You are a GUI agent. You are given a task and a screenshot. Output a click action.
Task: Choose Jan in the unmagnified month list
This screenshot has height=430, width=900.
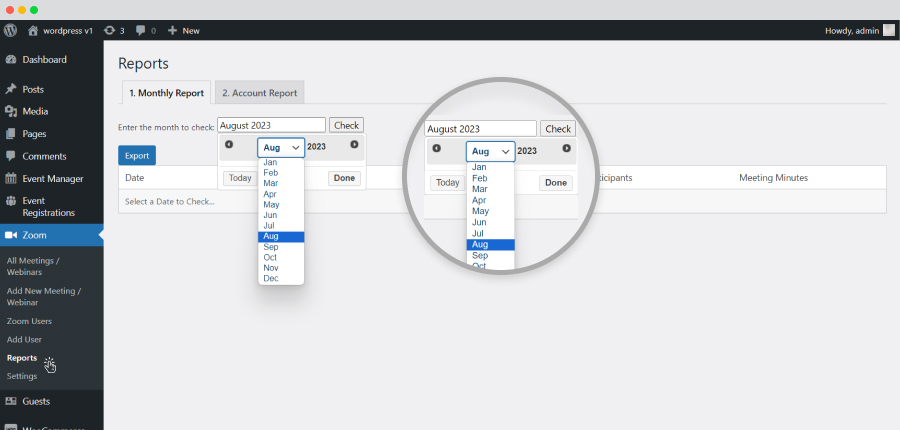click(281, 162)
